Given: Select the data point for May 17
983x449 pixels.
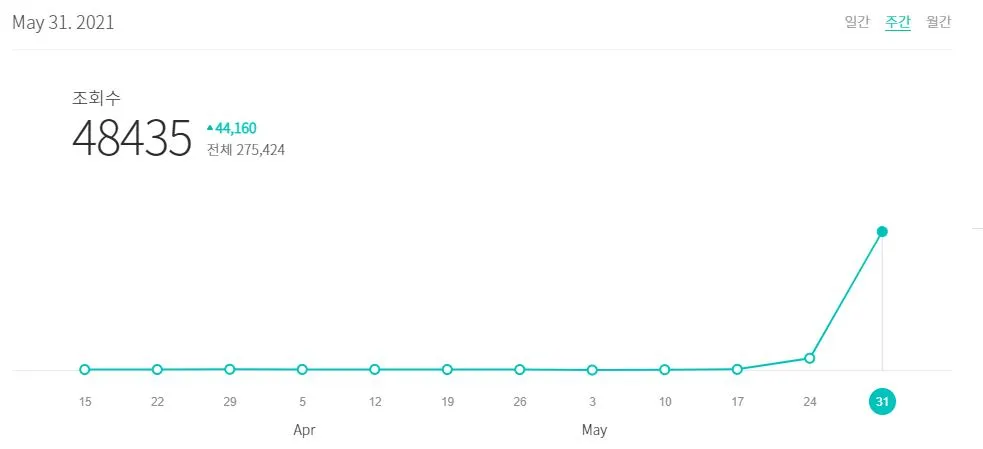Looking at the screenshot, I should tap(737, 369).
